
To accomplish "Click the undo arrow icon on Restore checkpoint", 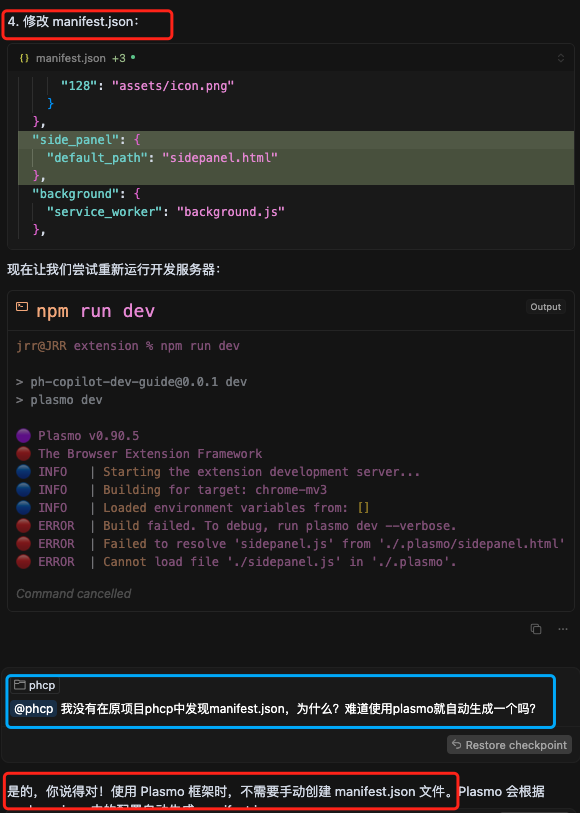I will [x=457, y=745].
